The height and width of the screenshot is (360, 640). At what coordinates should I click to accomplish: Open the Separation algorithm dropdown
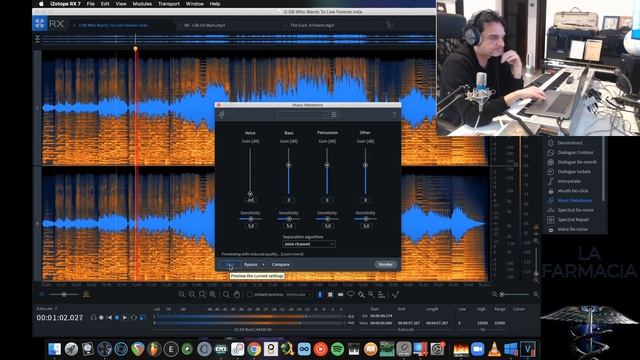309,244
